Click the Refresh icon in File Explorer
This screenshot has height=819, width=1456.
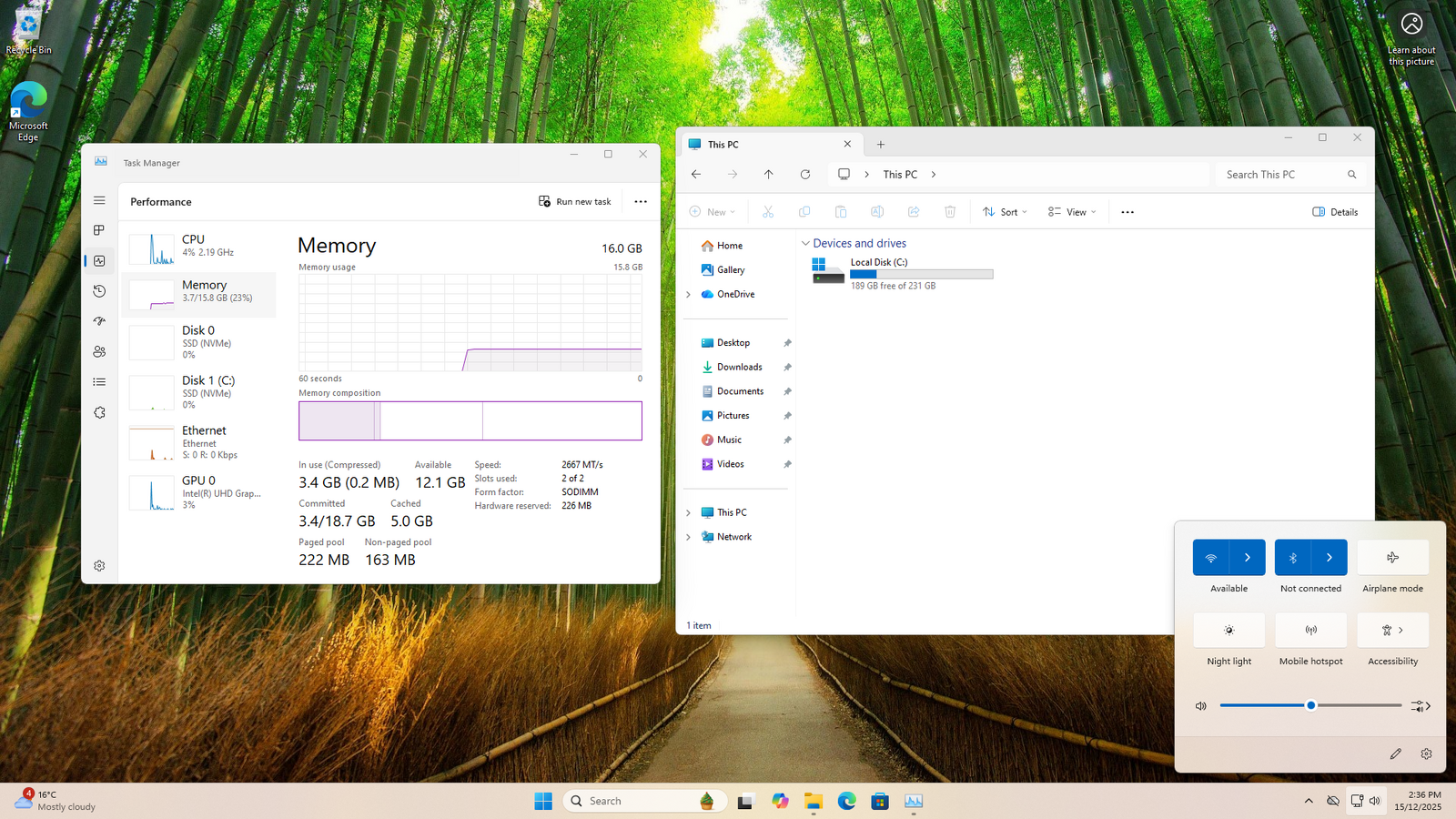(805, 175)
